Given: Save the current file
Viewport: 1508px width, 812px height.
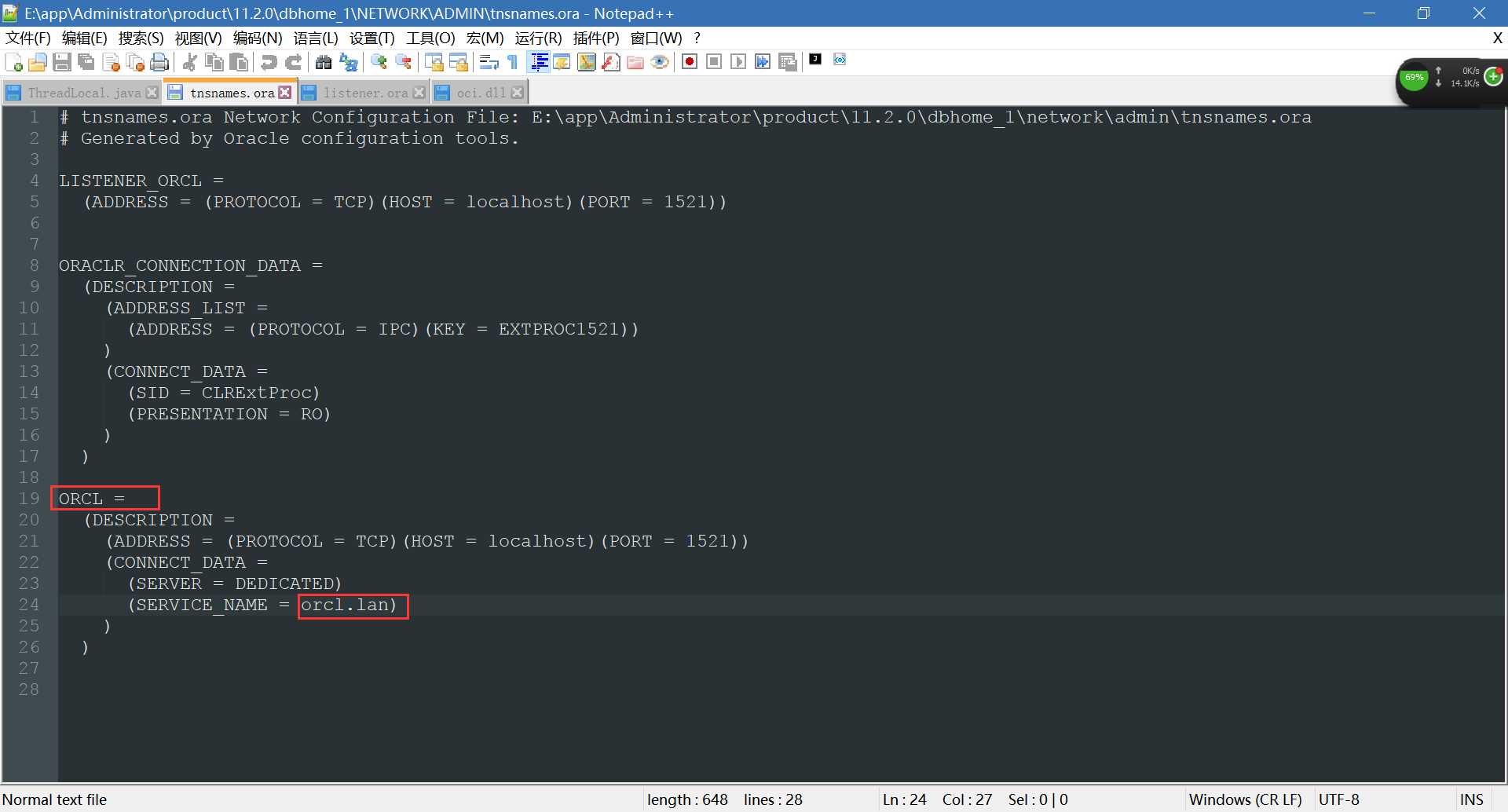Looking at the screenshot, I should coord(62,63).
